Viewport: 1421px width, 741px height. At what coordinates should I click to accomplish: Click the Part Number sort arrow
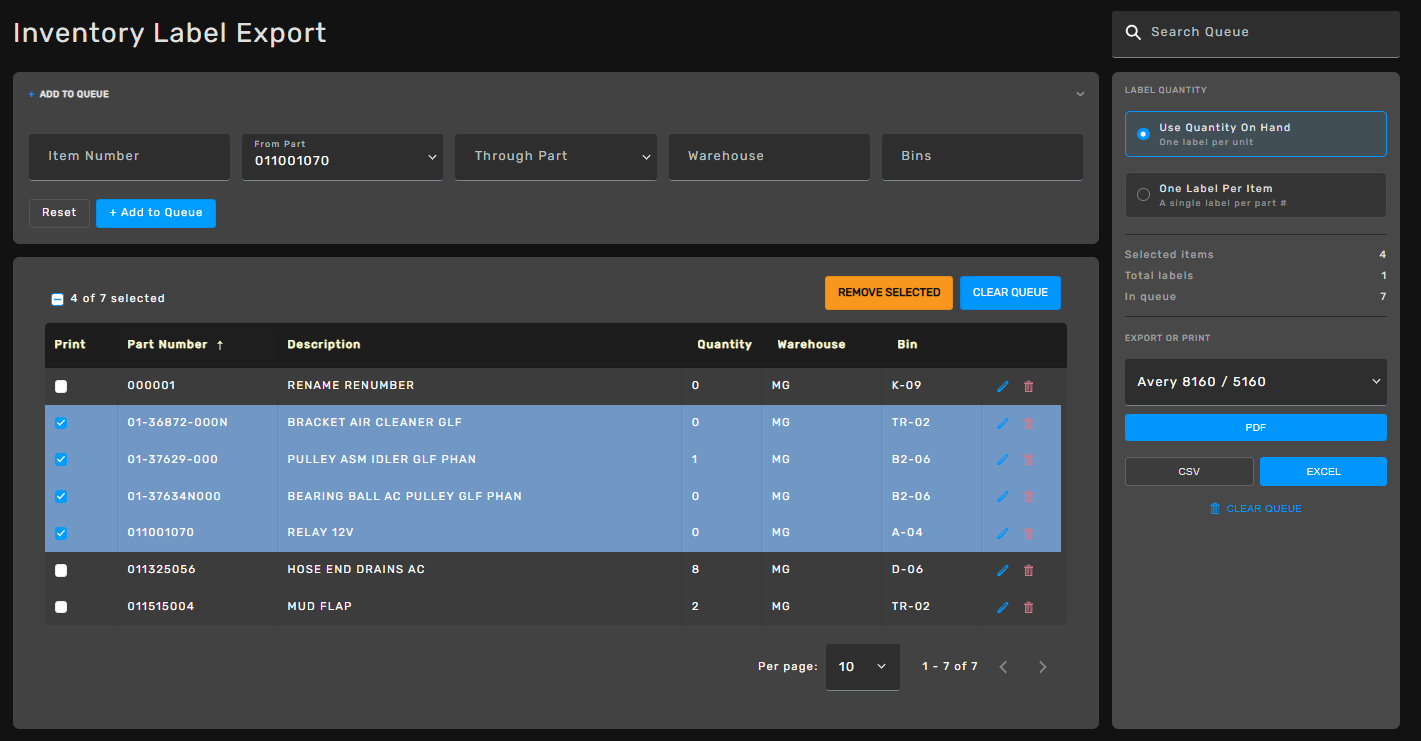(x=220, y=345)
